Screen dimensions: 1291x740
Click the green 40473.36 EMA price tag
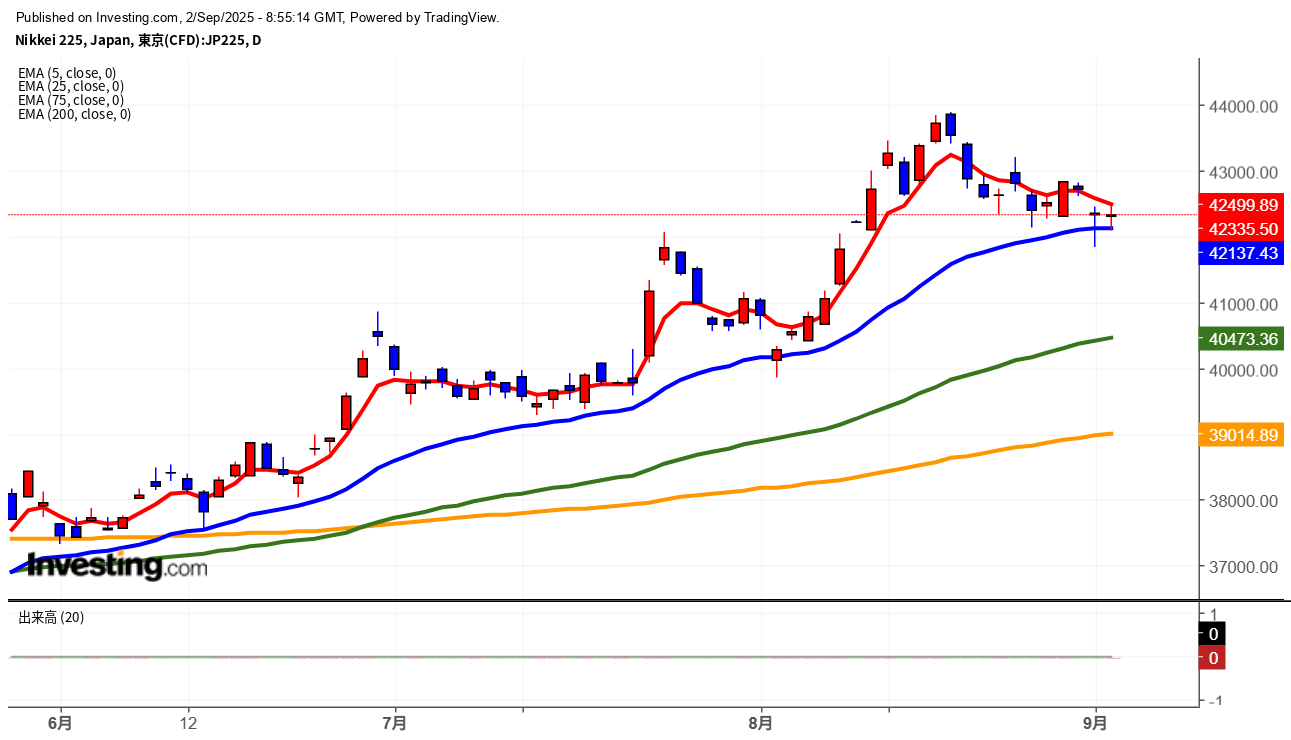(1243, 339)
